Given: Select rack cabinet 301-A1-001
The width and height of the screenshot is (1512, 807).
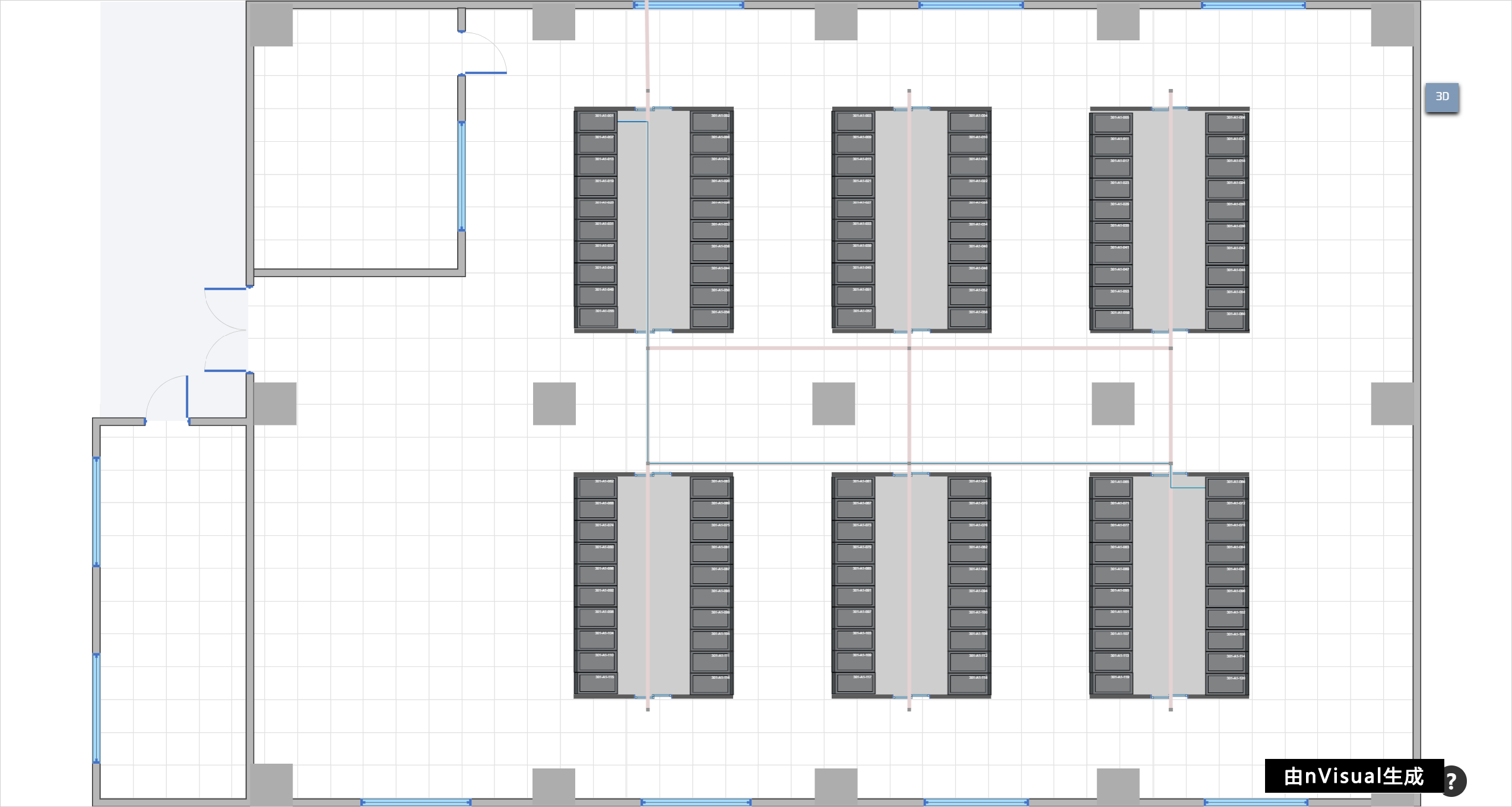Looking at the screenshot, I should tap(597, 122).
